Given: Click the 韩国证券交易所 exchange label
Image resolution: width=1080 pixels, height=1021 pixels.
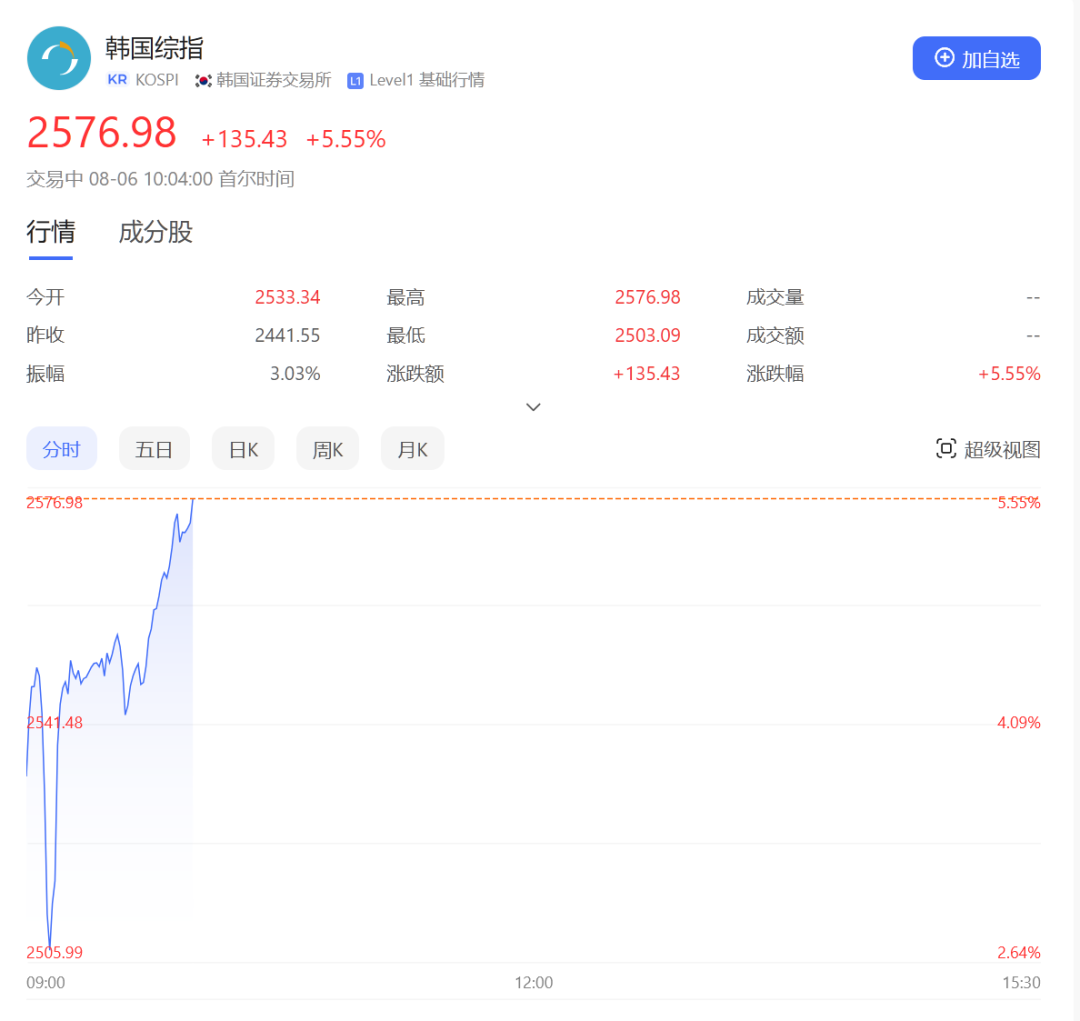Looking at the screenshot, I should click(273, 81).
